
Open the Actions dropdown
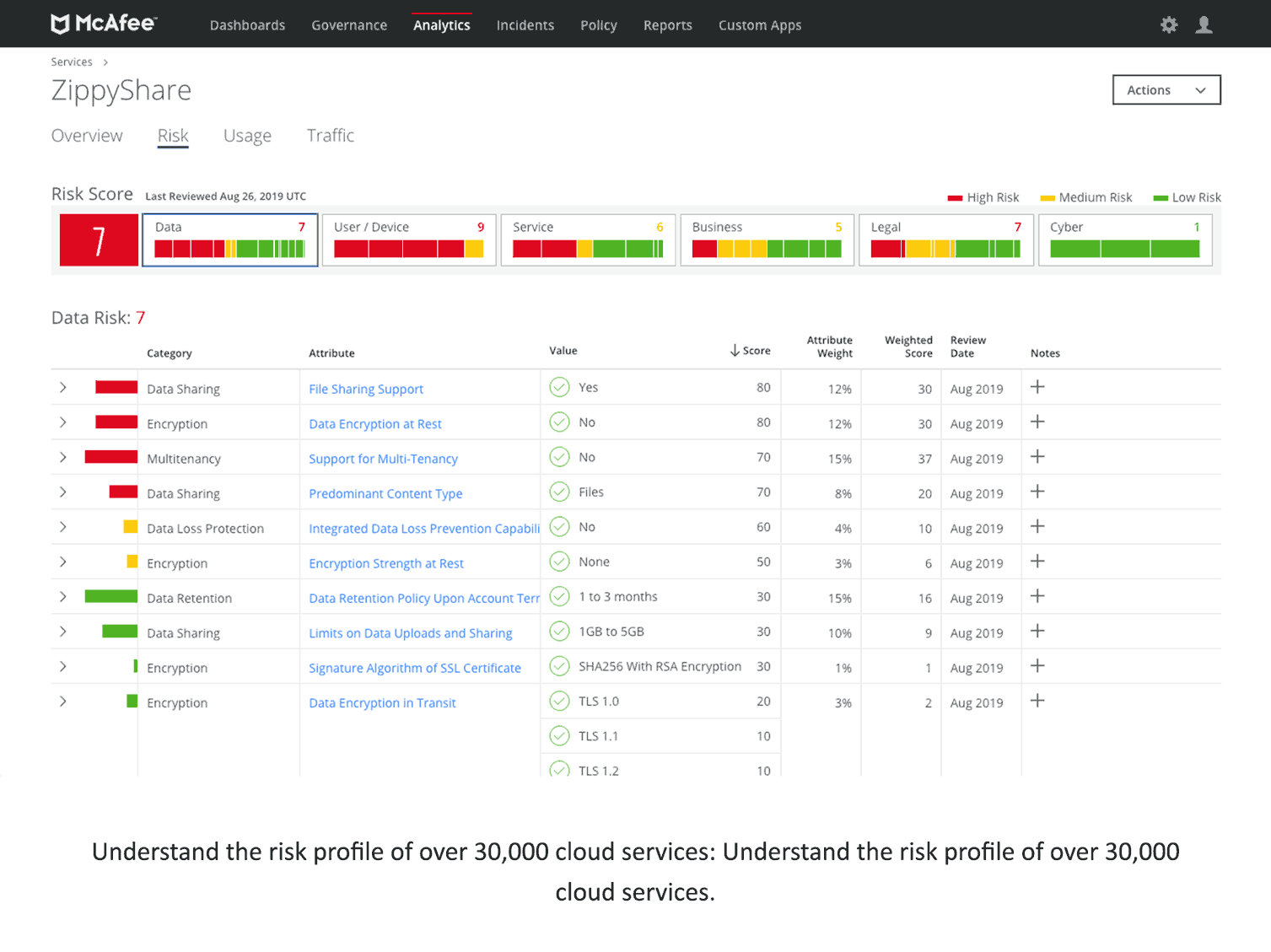(1166, 90)
